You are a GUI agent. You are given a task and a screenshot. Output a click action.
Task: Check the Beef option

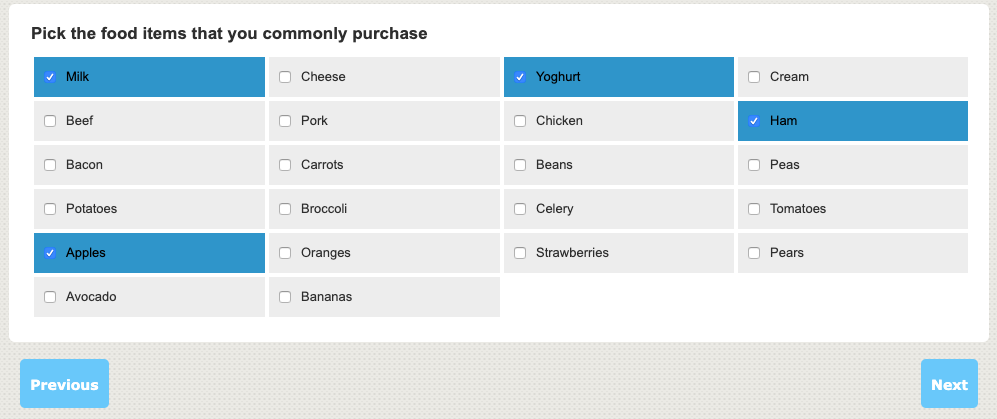click(x=50, y=121)
